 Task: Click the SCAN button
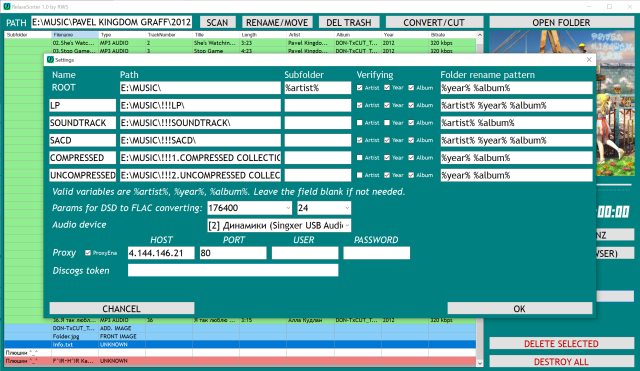217,22
